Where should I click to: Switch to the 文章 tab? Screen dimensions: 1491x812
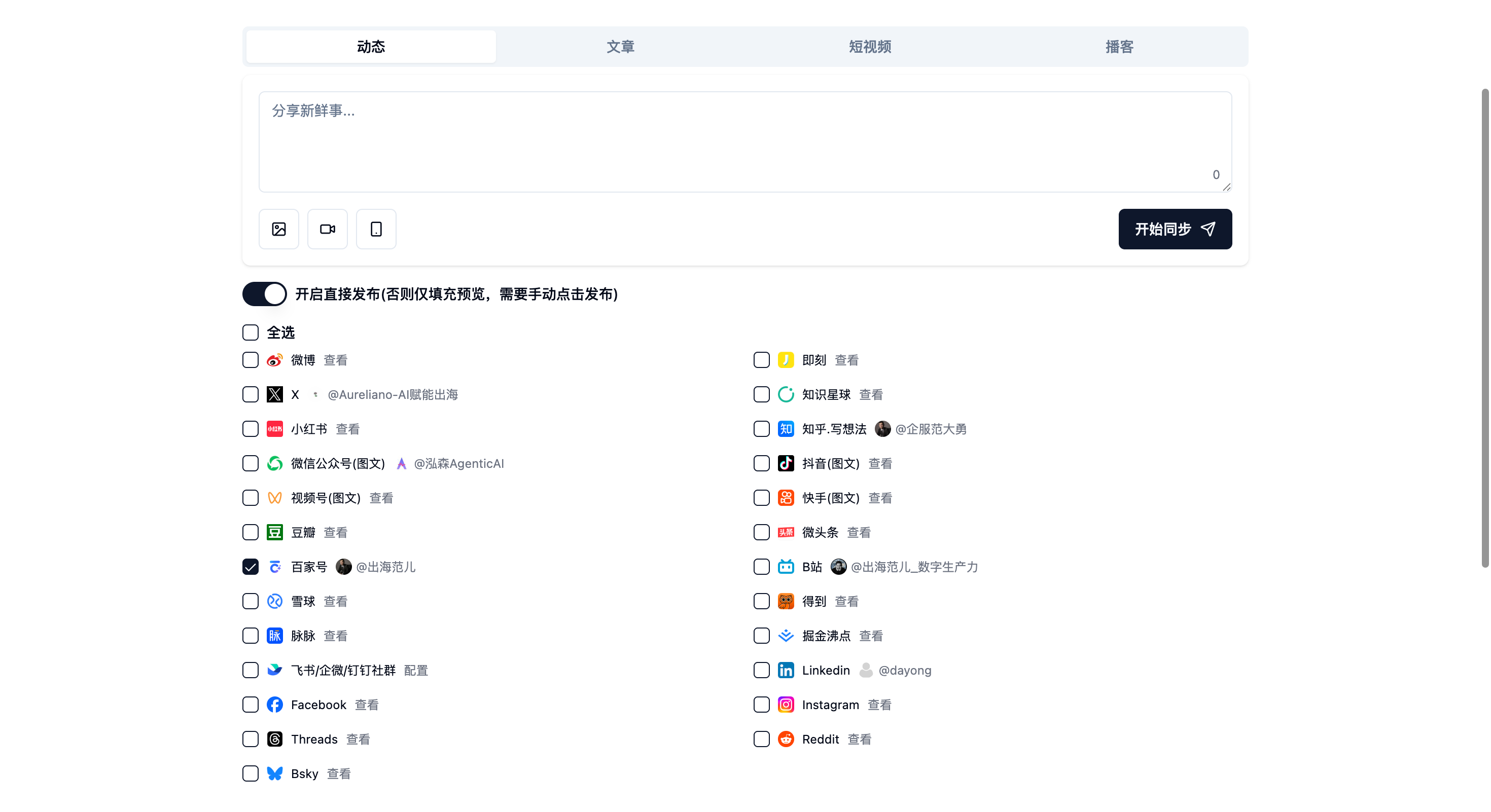620,47
